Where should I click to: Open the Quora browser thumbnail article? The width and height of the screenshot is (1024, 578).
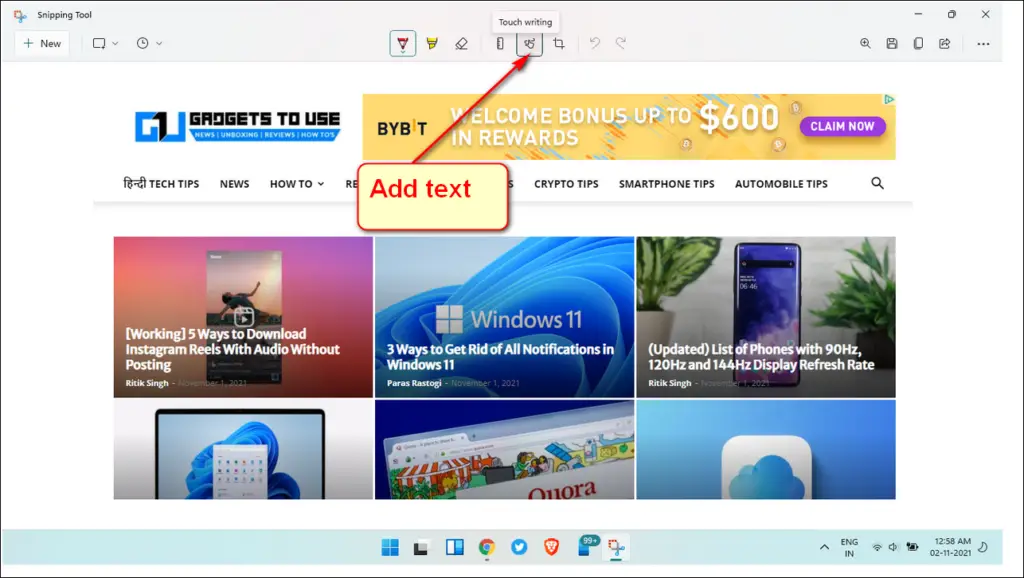[504, 450]
